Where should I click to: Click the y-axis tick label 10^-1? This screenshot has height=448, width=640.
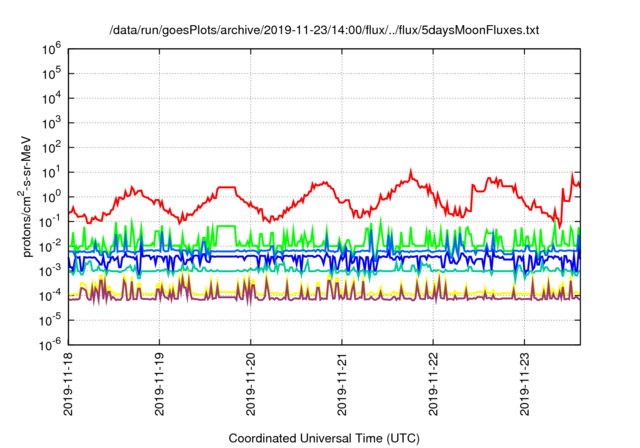click(x=51, y=222)
